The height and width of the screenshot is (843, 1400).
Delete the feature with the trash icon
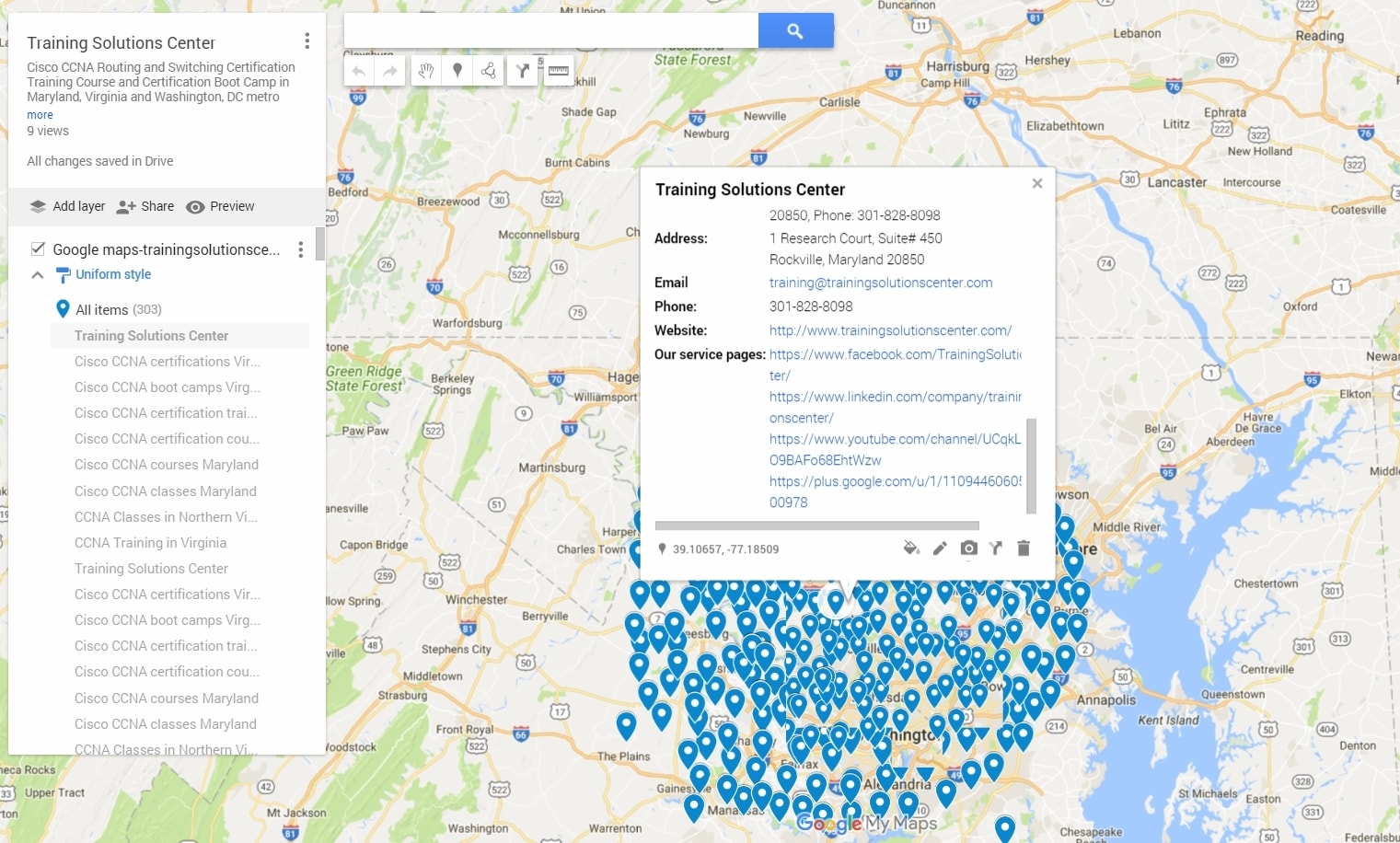click(1024, 549)
